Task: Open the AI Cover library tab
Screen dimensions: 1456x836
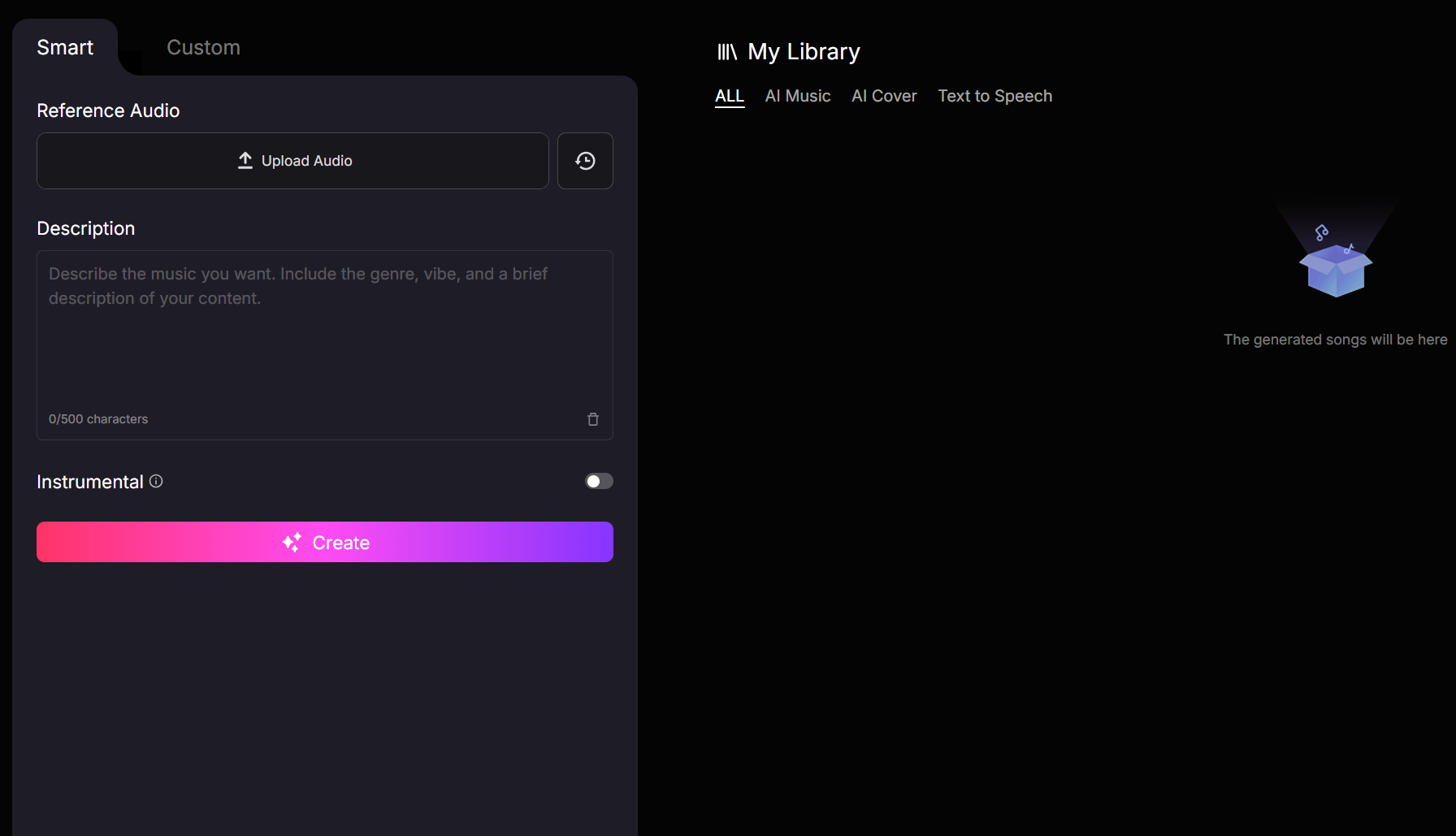Action: click(884, 96)
